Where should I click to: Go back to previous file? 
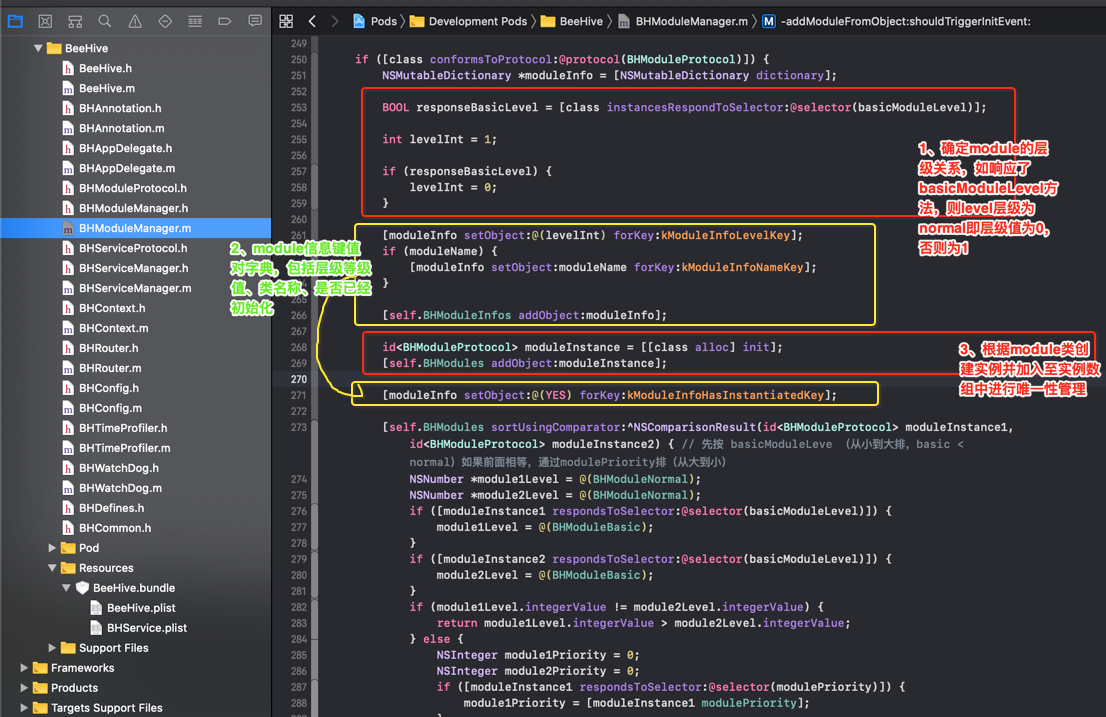click(312, 21)
